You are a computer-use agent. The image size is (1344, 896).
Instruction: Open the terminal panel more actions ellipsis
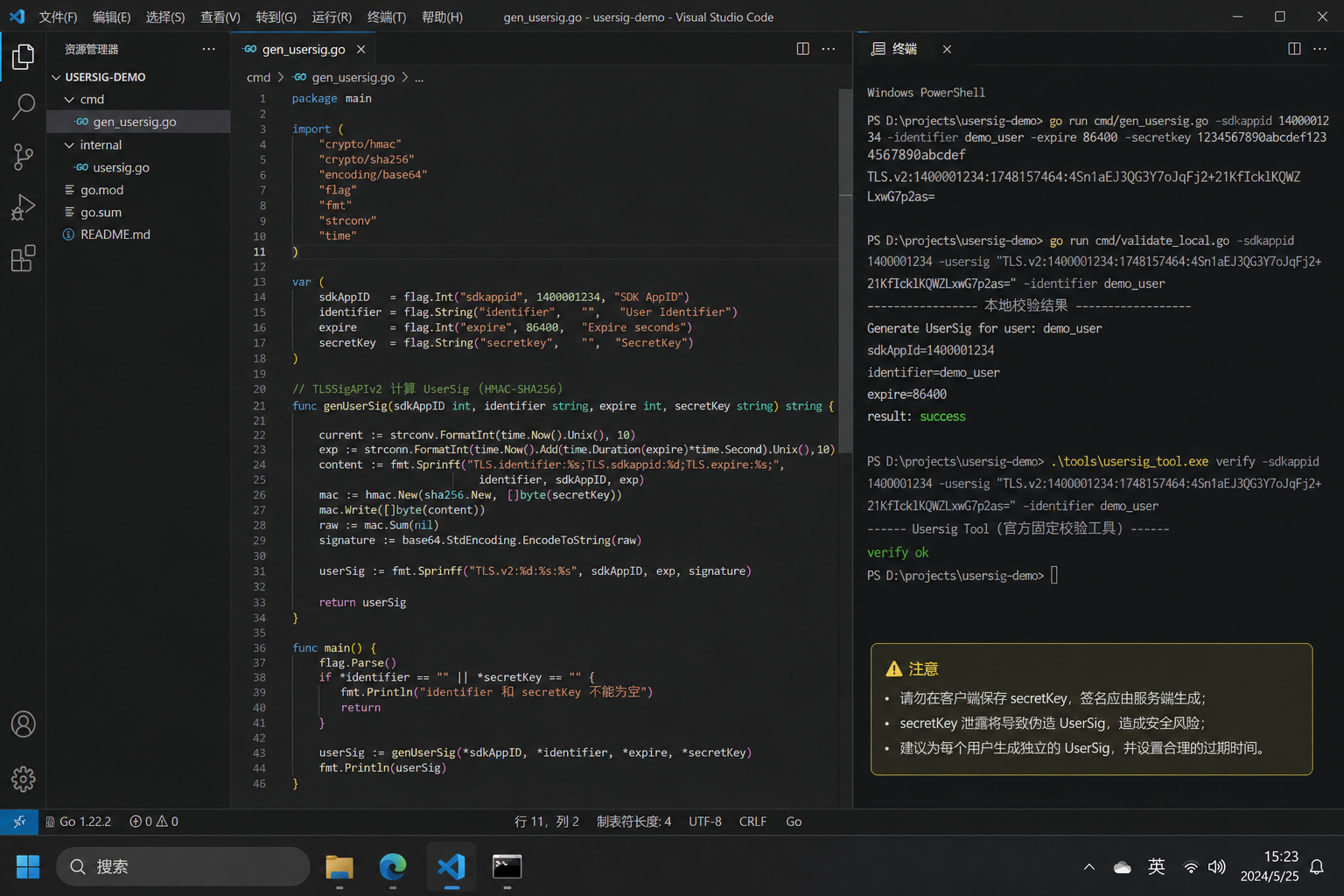coord(1320,49)
